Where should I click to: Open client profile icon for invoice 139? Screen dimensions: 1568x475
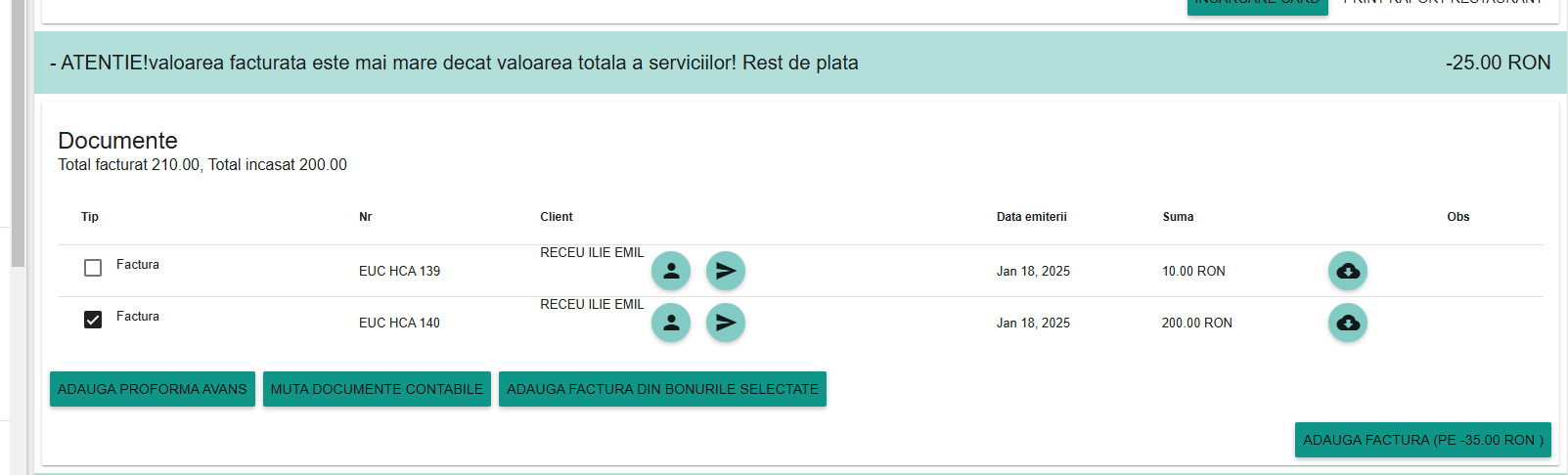(x=671, y=271)
